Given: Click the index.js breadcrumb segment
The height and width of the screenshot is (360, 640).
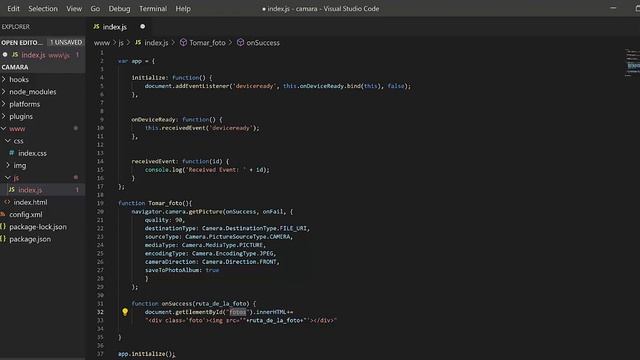Looking at the screenshot, I should pos(156,43).
